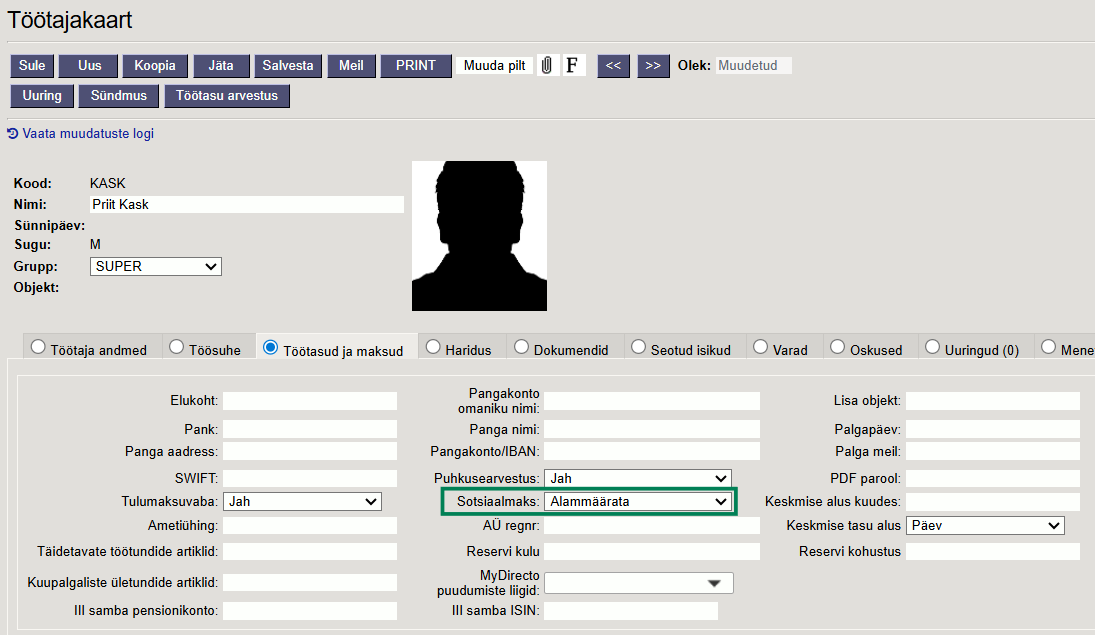Select the Tööandja andmed radio tab

click(x=38, y=348)
